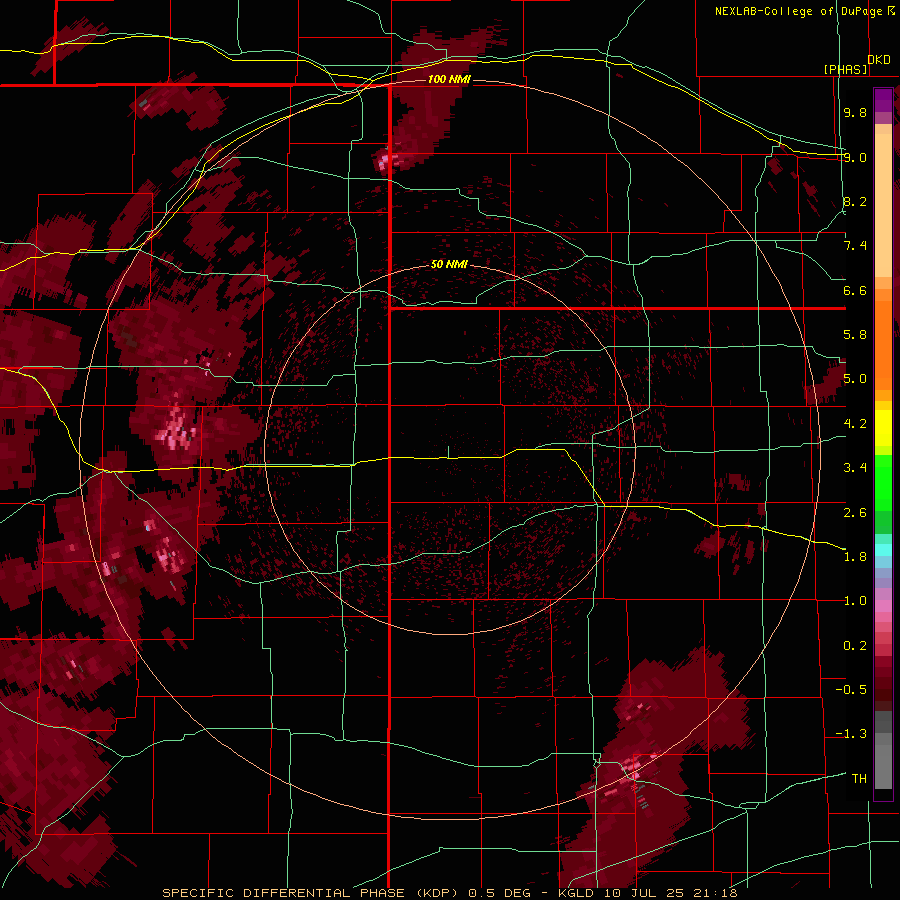Click the 9.0 value on the scale
Screen dimensions: 900x900
[x=855, y=157]
